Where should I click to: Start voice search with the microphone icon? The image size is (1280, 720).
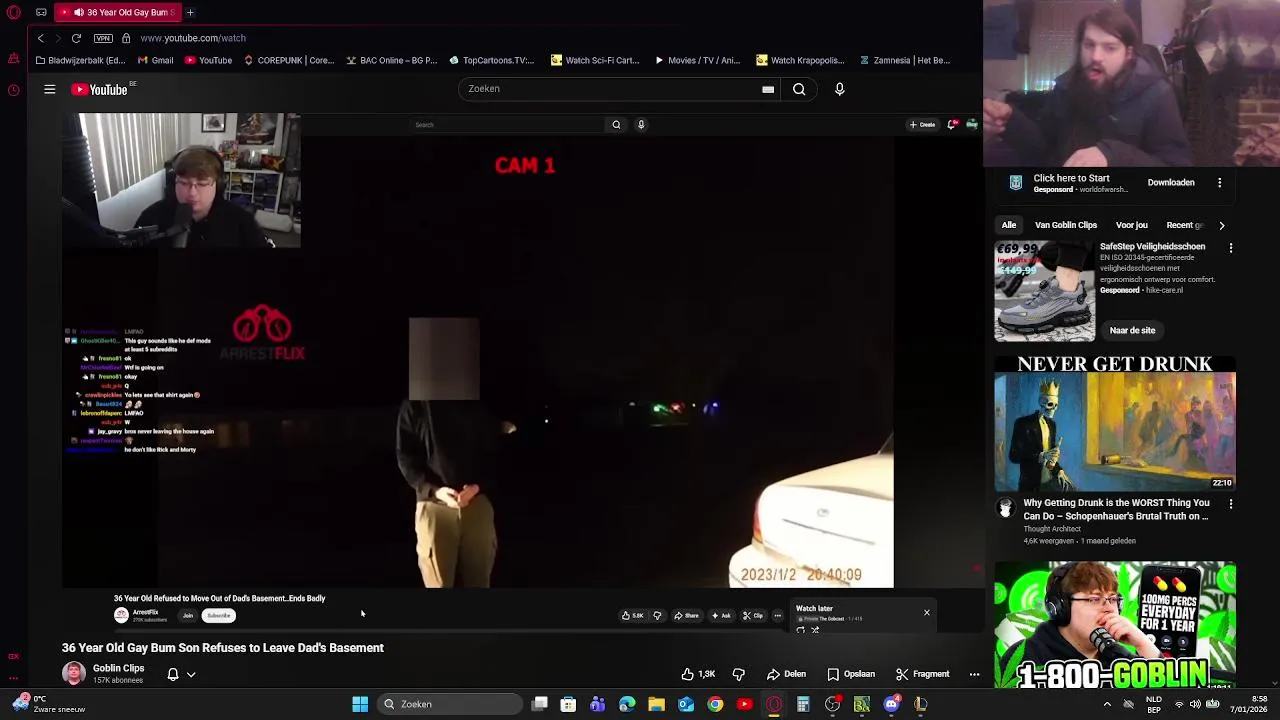pyautogui.click(x=840, y=89)
